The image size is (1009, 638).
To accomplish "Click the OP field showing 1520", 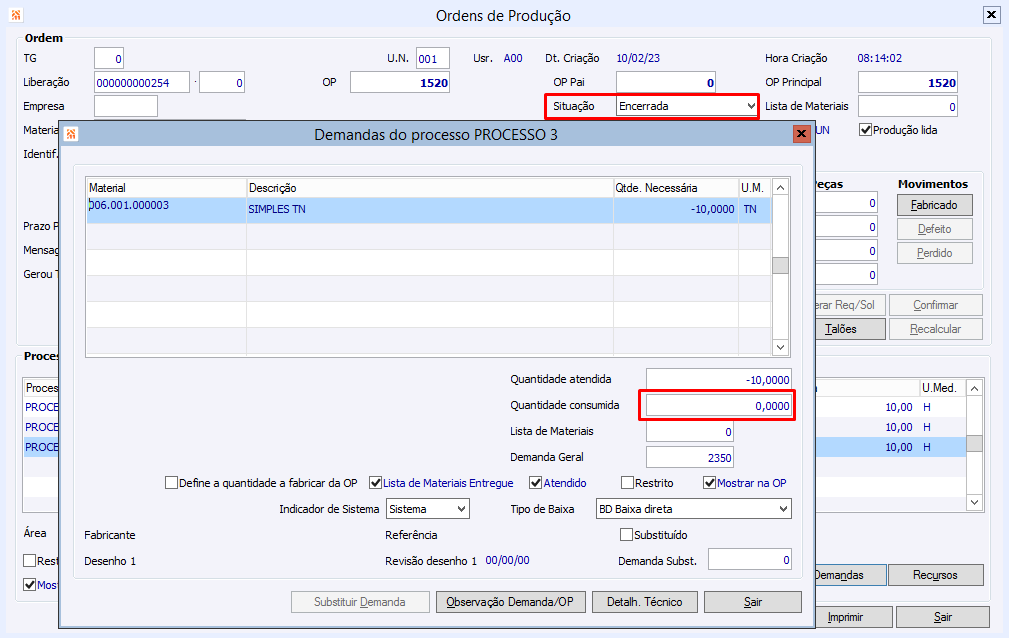I will coord(400,82).
